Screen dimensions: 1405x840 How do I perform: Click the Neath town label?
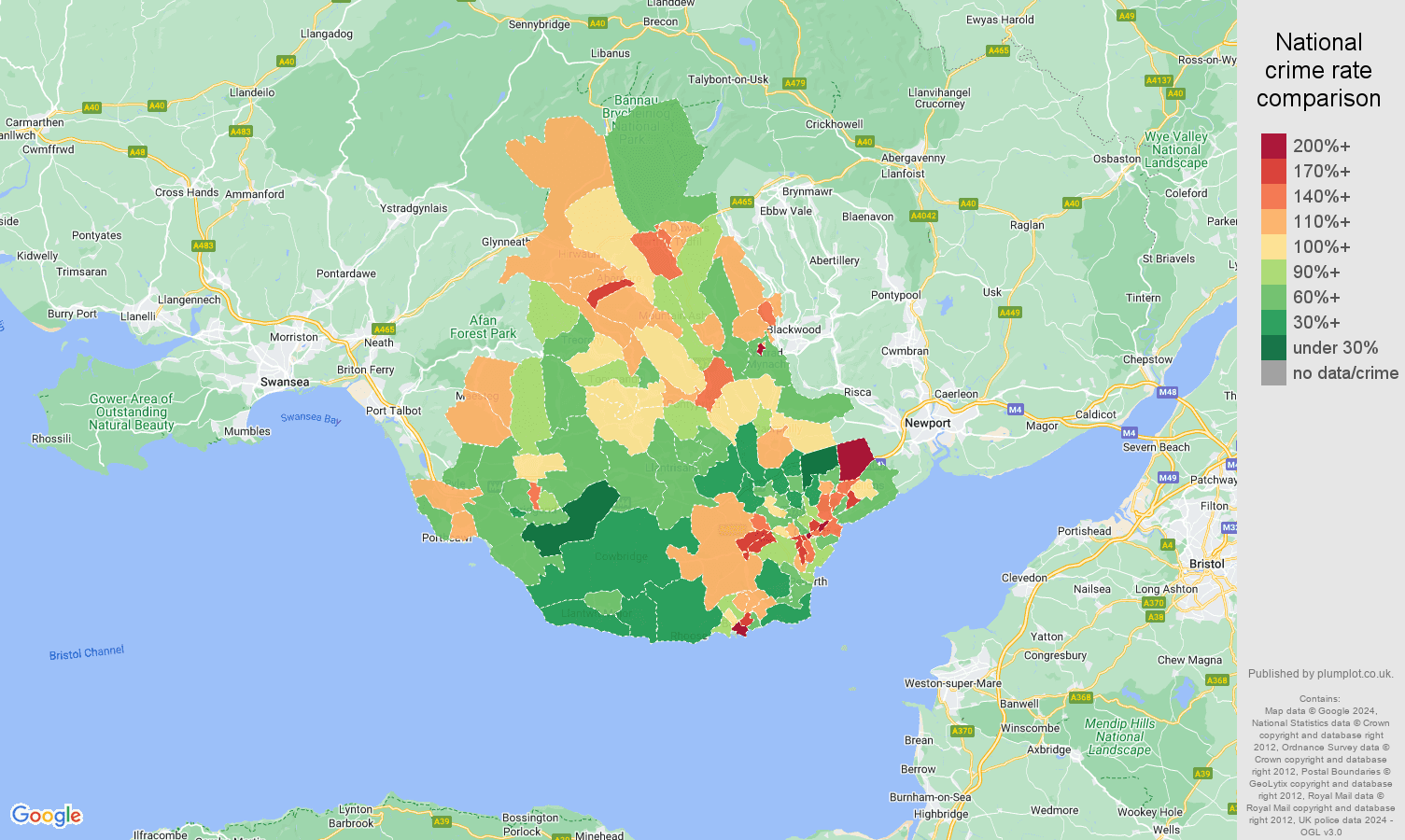(378, 343)
